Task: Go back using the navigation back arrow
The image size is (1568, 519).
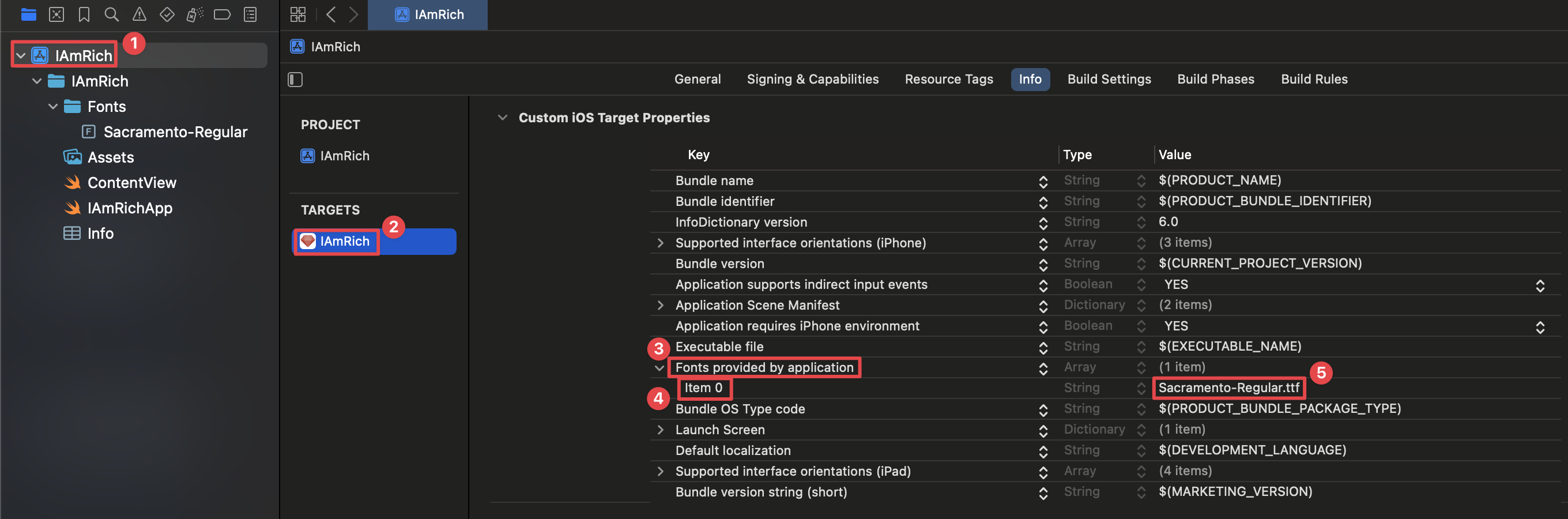Action: (x=330, y=14)
